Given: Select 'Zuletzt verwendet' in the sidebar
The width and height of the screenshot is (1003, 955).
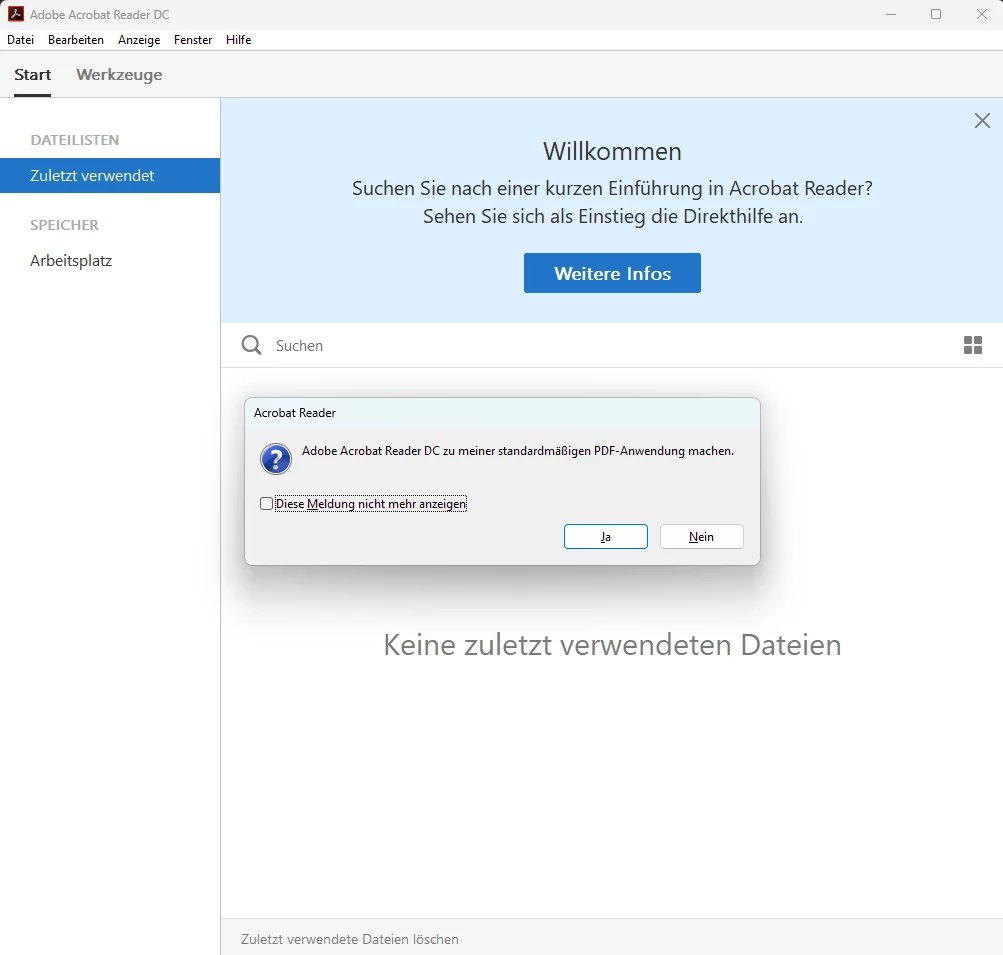Looking at the screenshot, I should [x=110, y=175].
